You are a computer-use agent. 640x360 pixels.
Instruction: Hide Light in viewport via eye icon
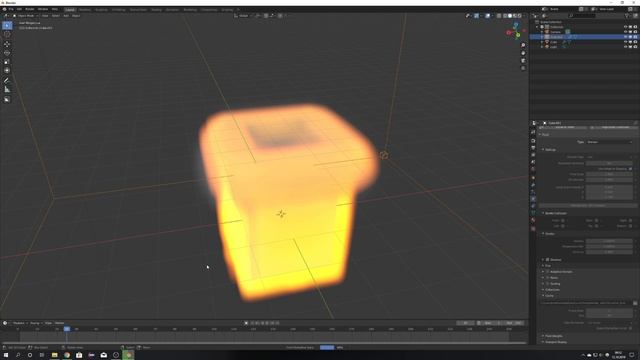tap(625, 47)
